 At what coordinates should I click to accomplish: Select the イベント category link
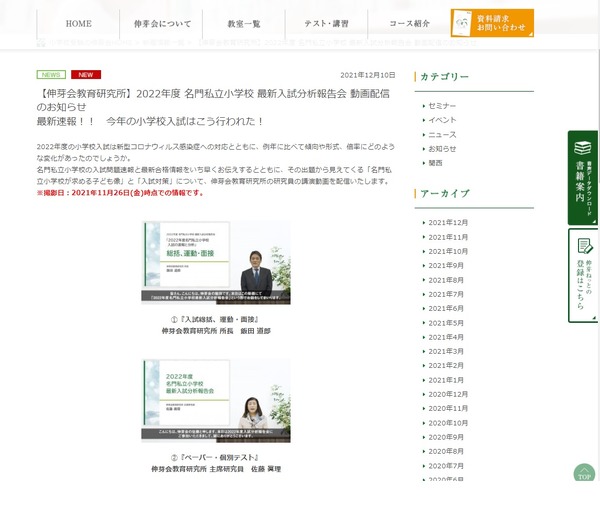(442, 120)
